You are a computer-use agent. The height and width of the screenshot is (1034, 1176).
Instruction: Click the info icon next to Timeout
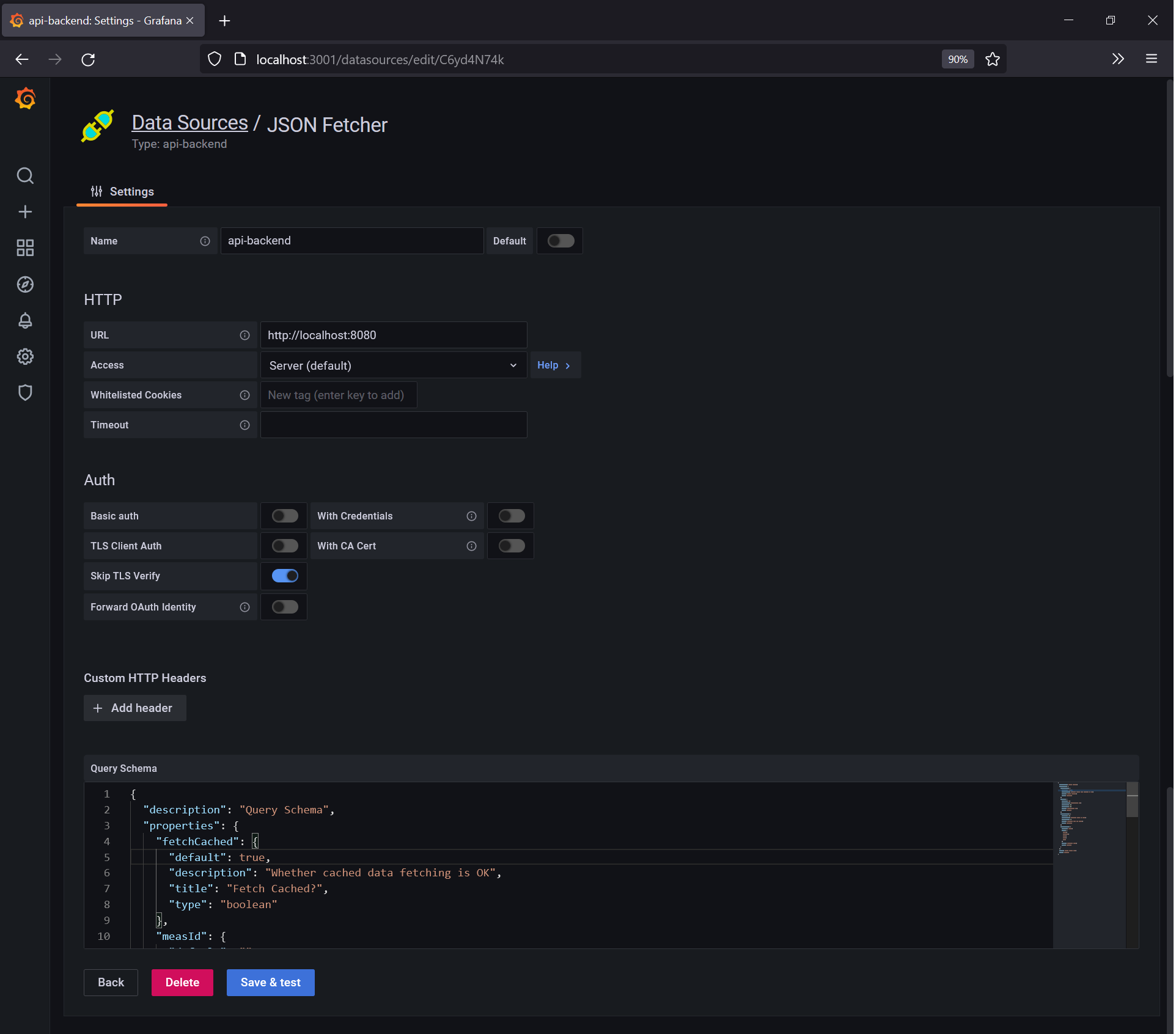coord(244,425)
